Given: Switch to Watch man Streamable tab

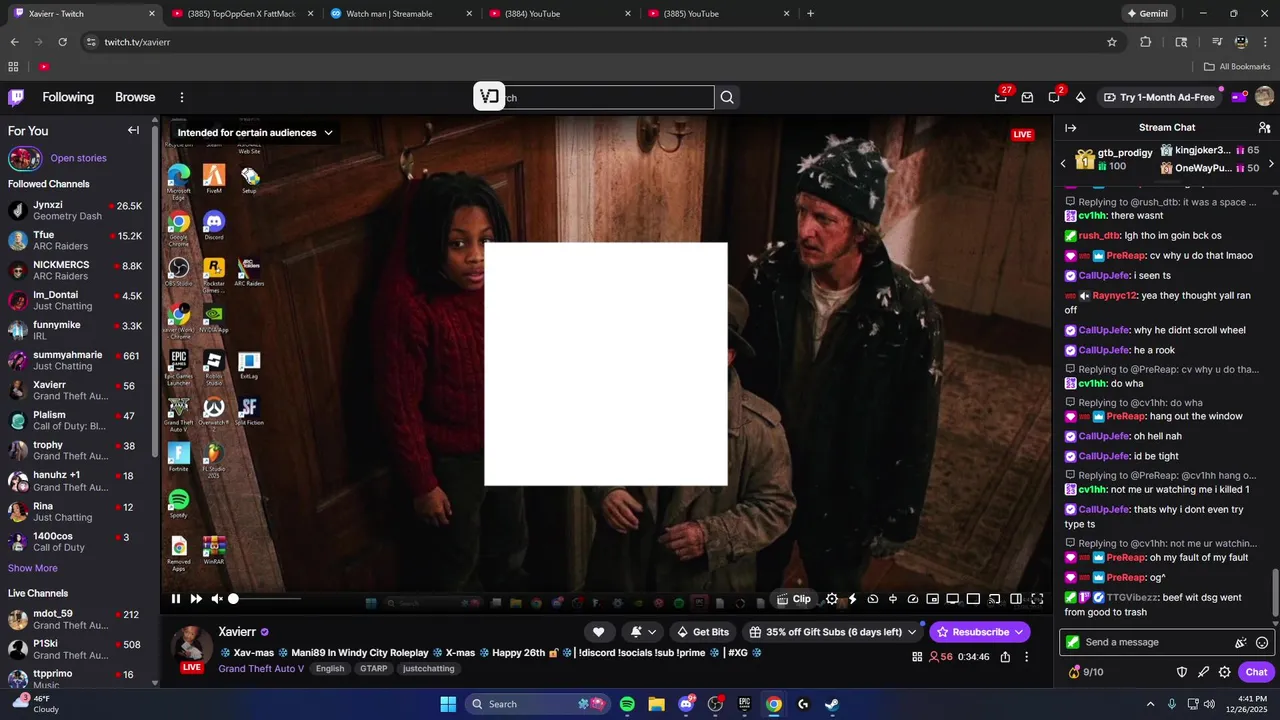Looking at the screenshot, I should (x=400, y=14).
